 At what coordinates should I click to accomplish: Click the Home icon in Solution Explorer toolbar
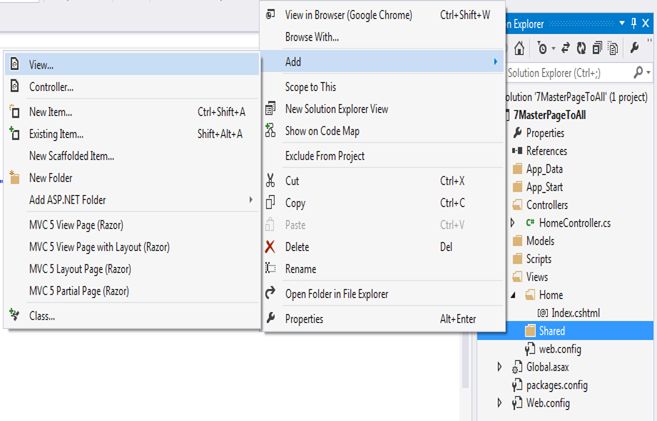click(519, 48)
